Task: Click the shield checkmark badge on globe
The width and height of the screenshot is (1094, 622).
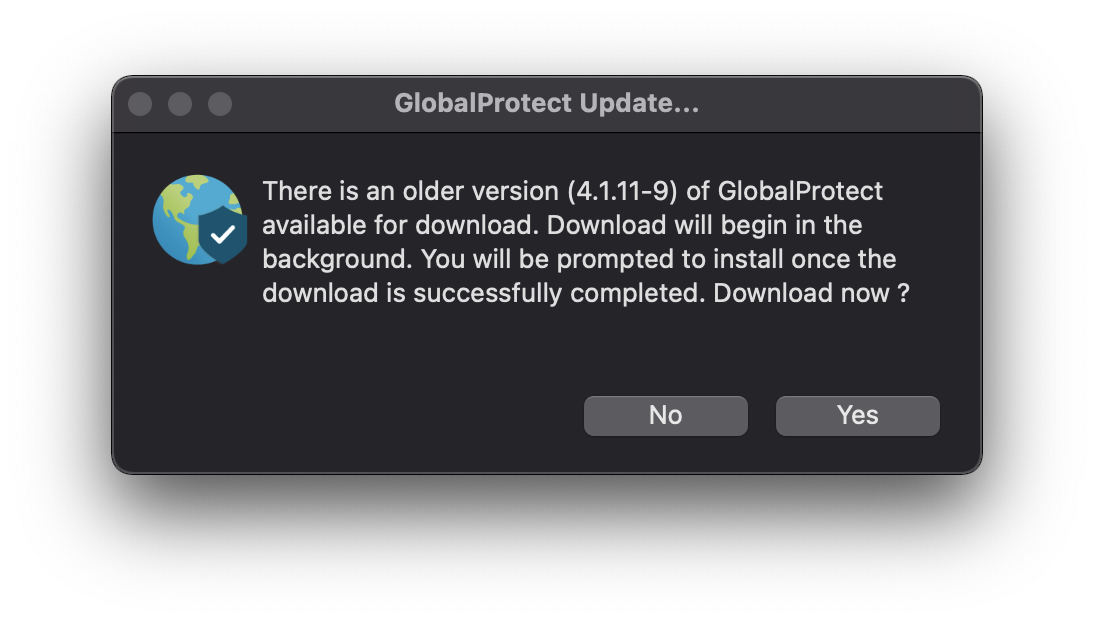Action: click(x=223, y=235)
